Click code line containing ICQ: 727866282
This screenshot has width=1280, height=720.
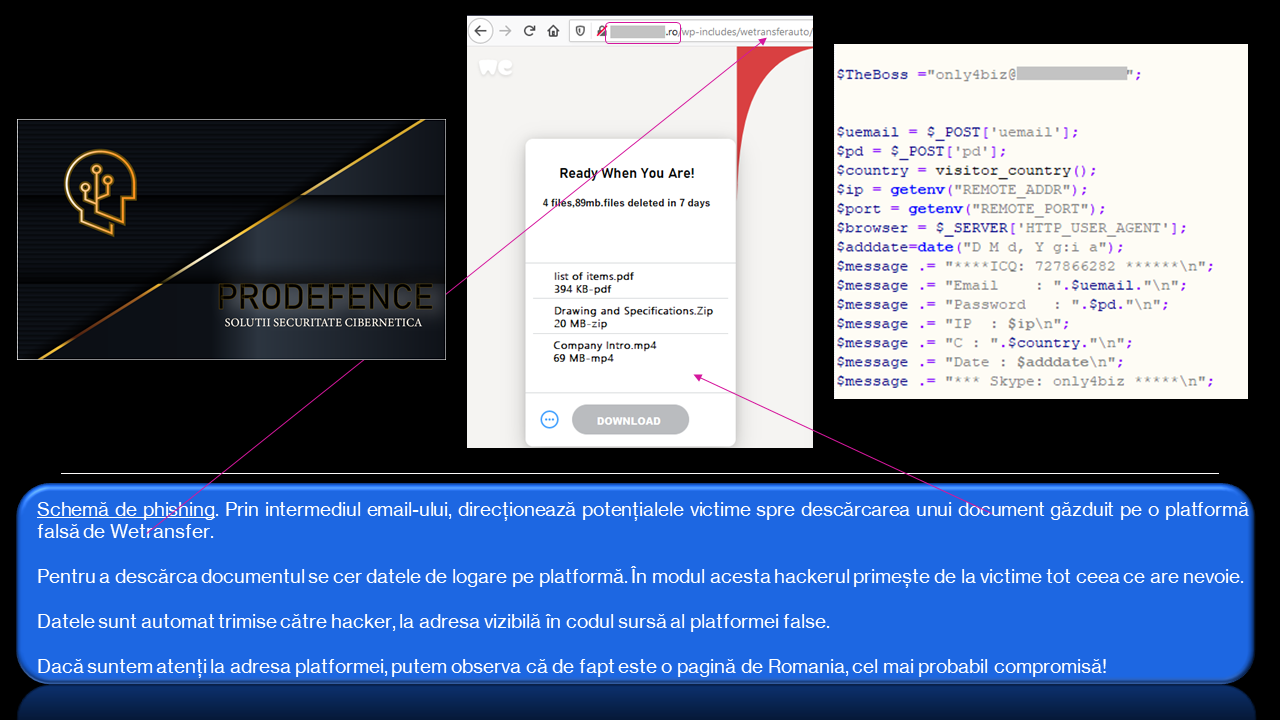tap(1025, 266)
